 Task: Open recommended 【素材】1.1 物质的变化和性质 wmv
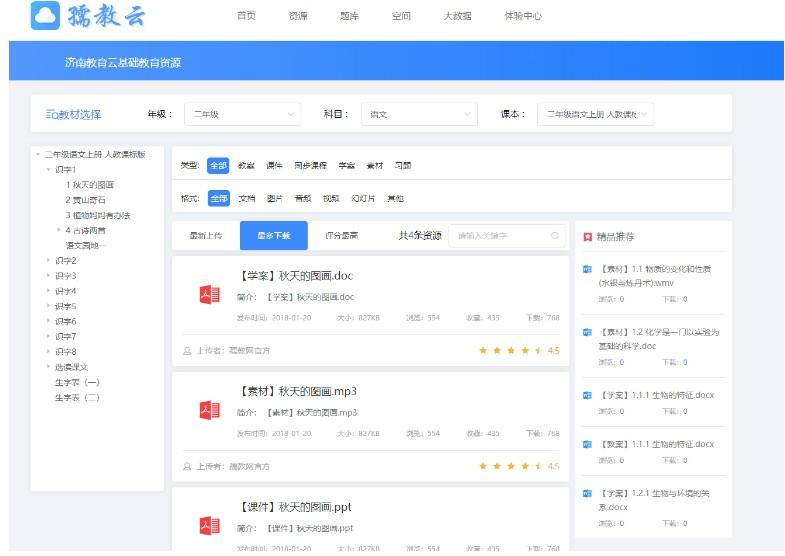coord(655,276)
